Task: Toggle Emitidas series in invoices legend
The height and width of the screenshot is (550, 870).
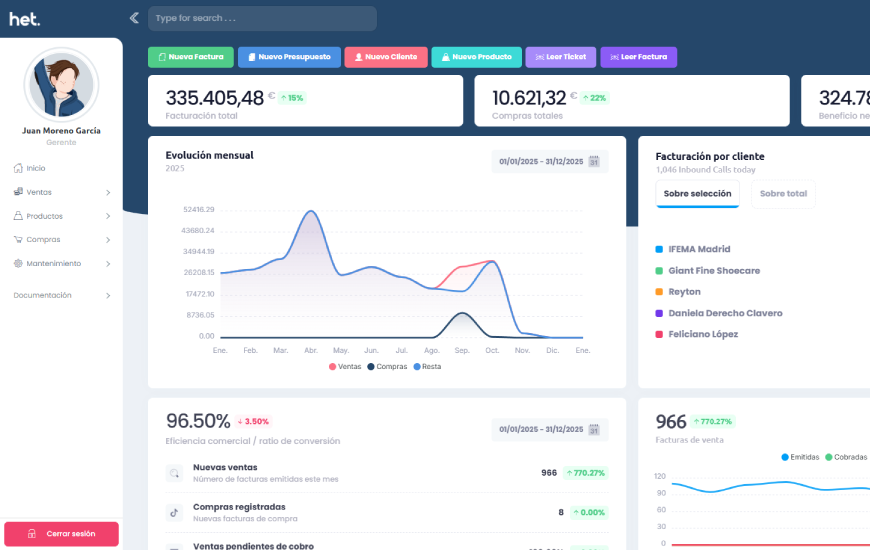Action: pyautogui.click(x=800, y=457)
